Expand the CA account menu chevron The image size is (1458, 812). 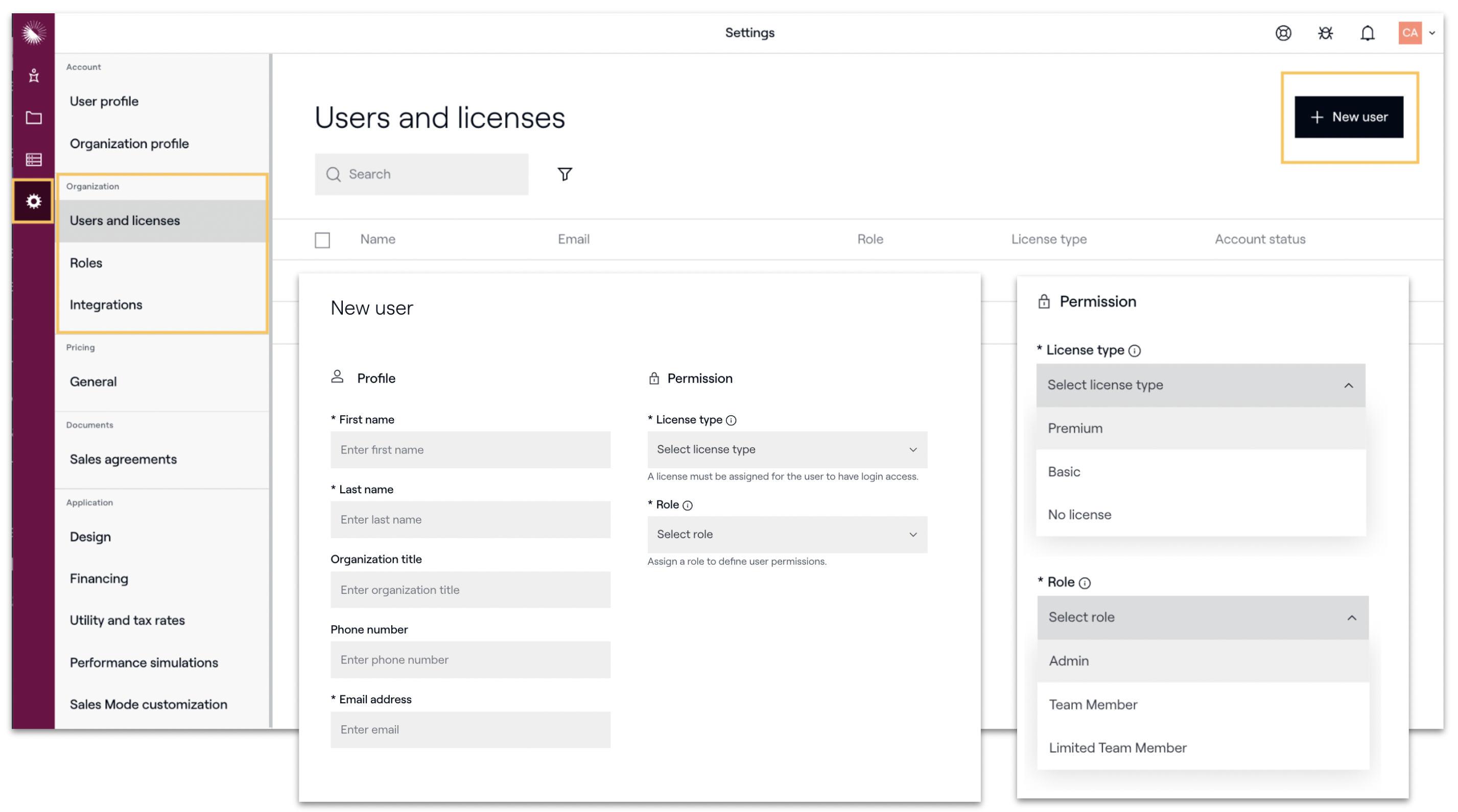1432,33
